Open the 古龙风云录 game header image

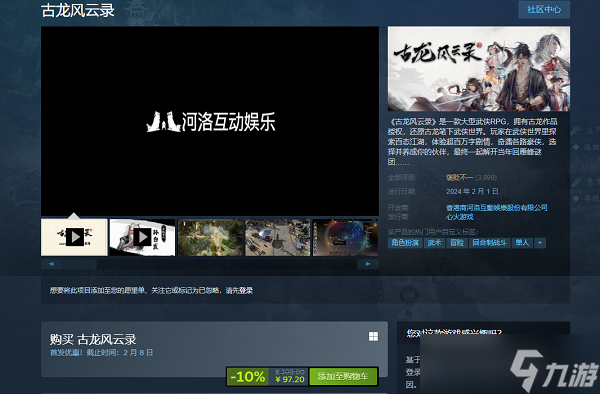coord(479,69)
